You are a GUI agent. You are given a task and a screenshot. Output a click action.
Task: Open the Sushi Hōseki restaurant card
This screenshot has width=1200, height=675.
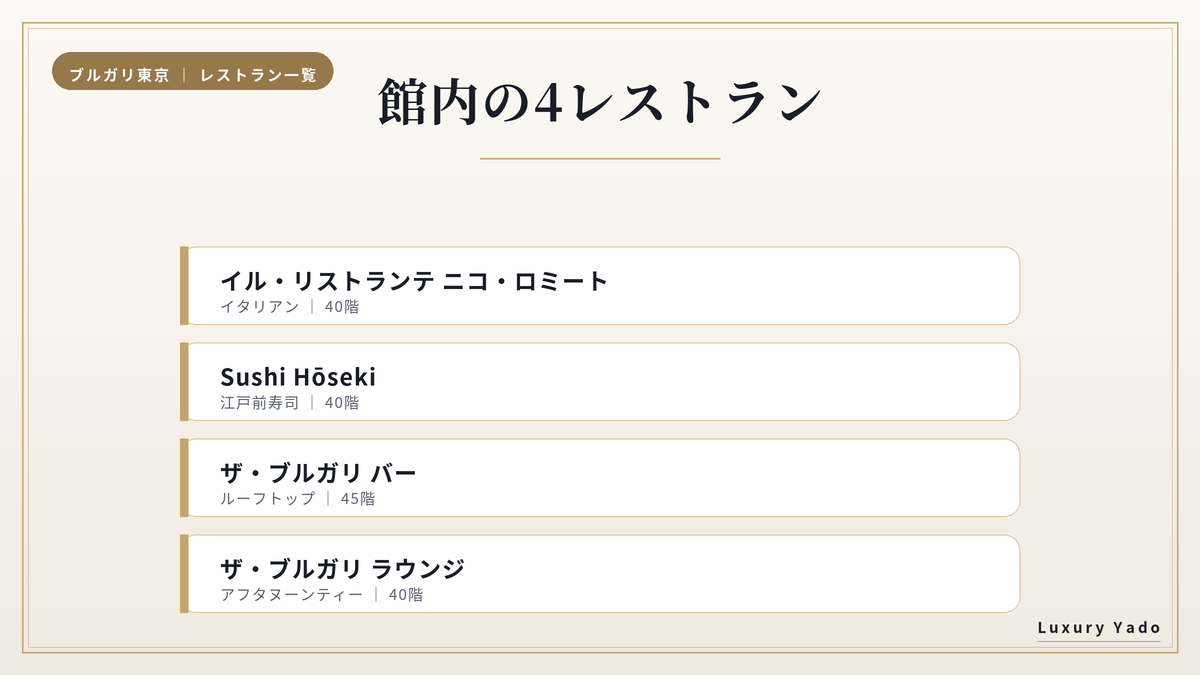(600, 382)
